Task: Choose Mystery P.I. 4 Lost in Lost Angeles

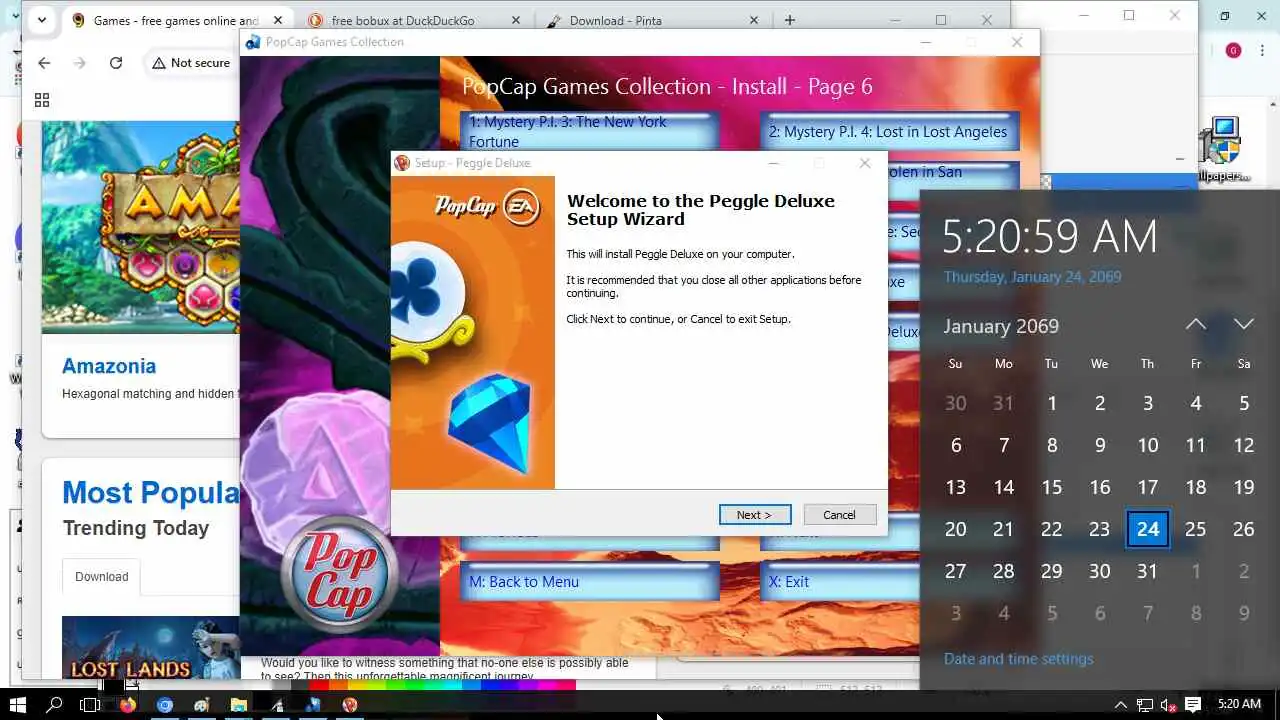Action: [889, 131]
